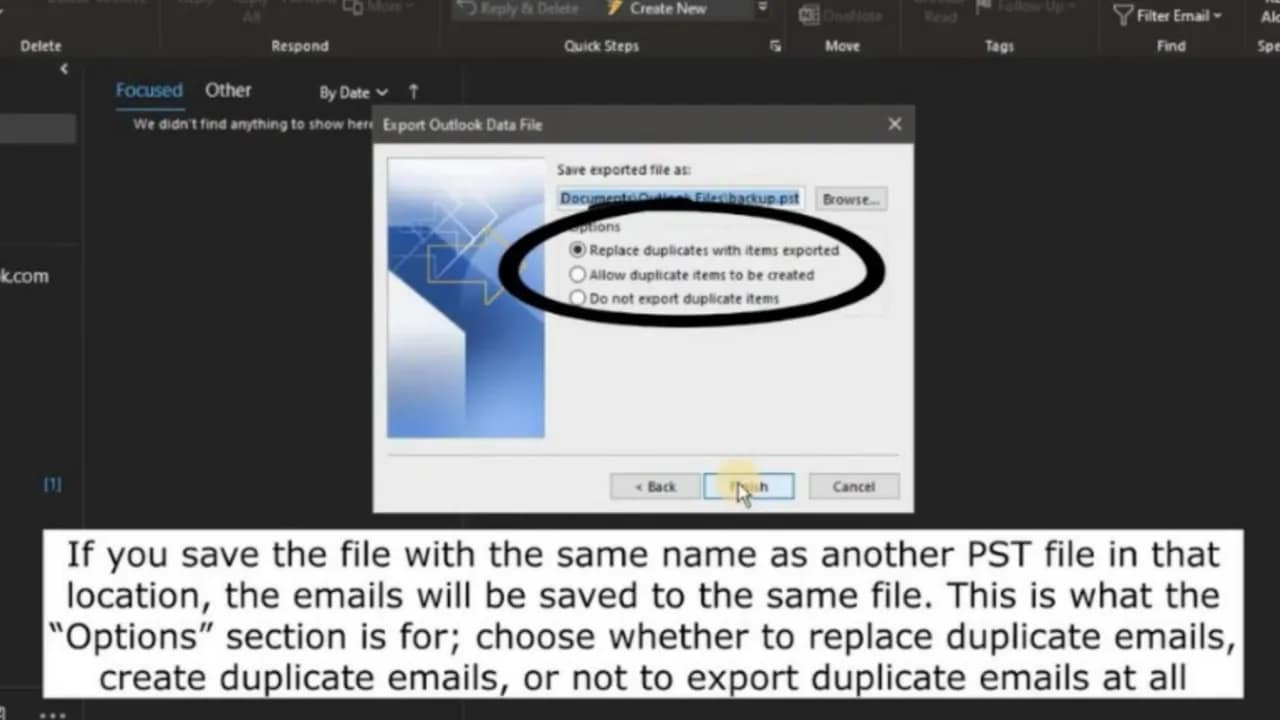Click the Create New quick step lightning icon

coord(614,9)
